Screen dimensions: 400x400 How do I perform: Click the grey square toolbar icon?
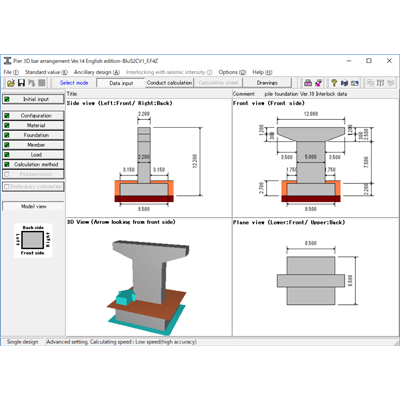click(x=42, y=83)
